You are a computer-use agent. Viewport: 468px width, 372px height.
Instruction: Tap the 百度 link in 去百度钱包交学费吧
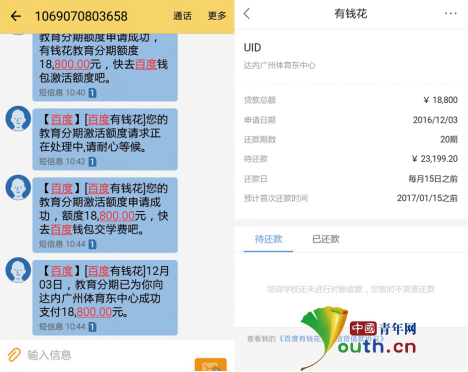pyautogui.click(x=61, y=230)
